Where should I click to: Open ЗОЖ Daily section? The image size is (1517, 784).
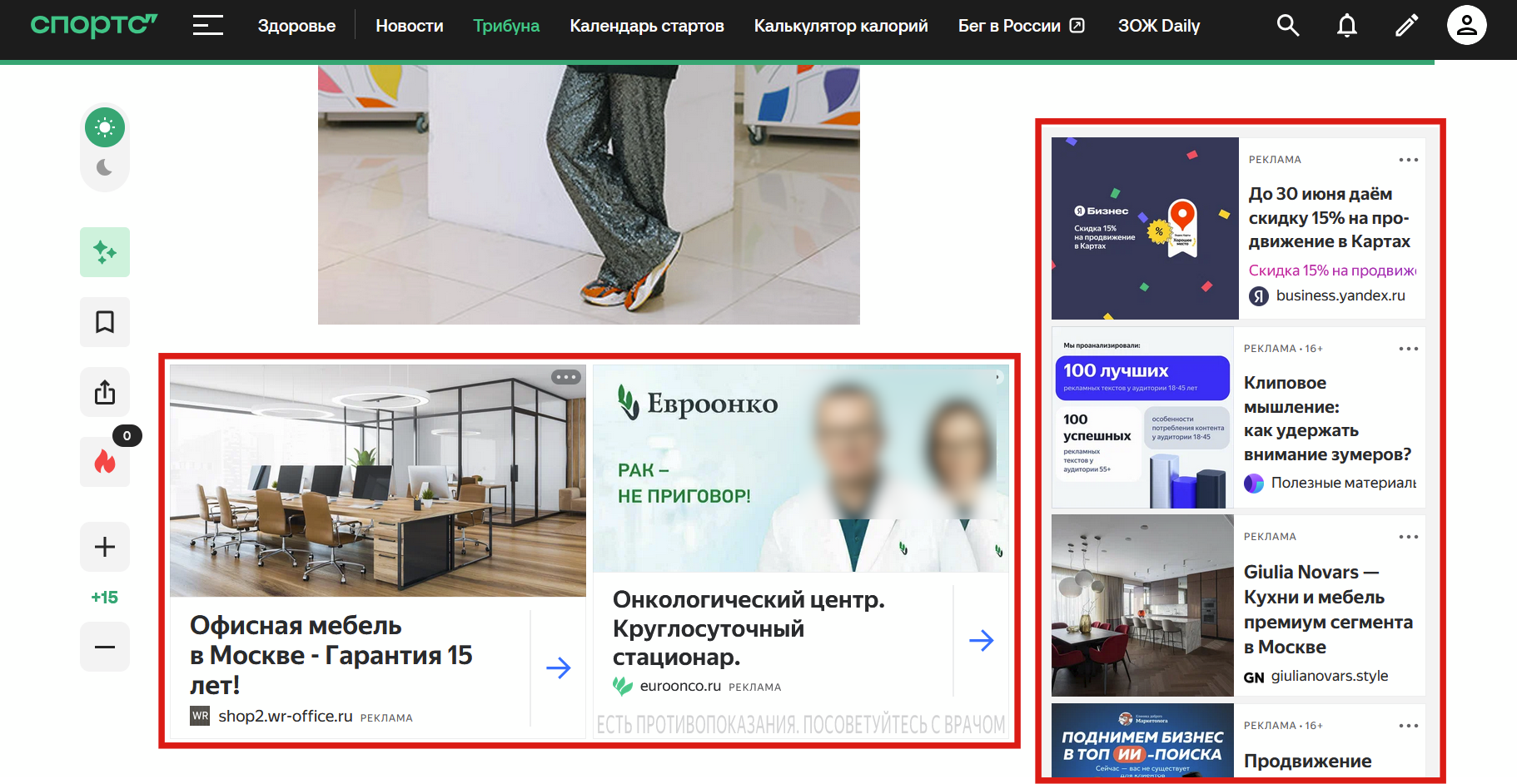pyautogui.click(x=1159, y=25)
